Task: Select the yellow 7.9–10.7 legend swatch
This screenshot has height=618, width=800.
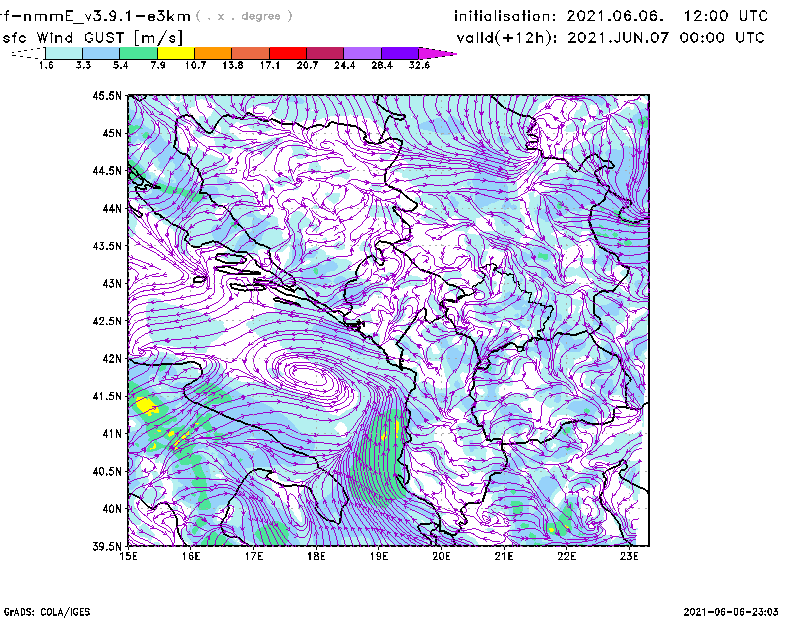Action: [x=176, y=53]
